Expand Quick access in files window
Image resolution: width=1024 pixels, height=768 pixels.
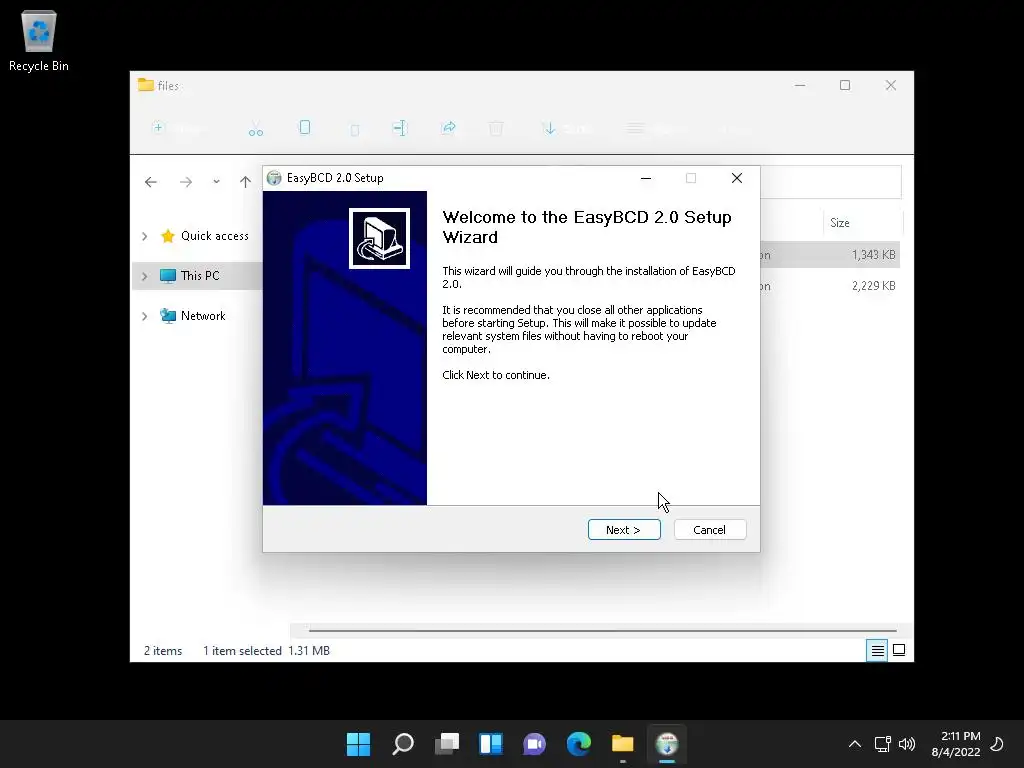pyautogui.click(x=145, y=236)
